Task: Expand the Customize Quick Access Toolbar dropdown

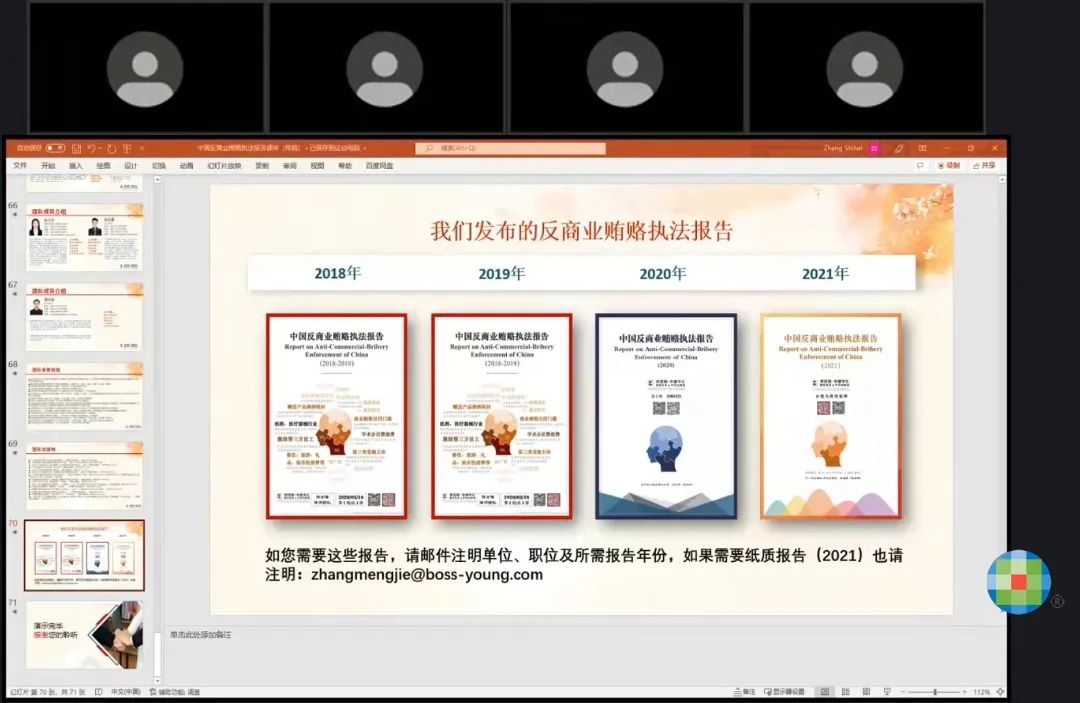Action: click(x=142, y=148)
